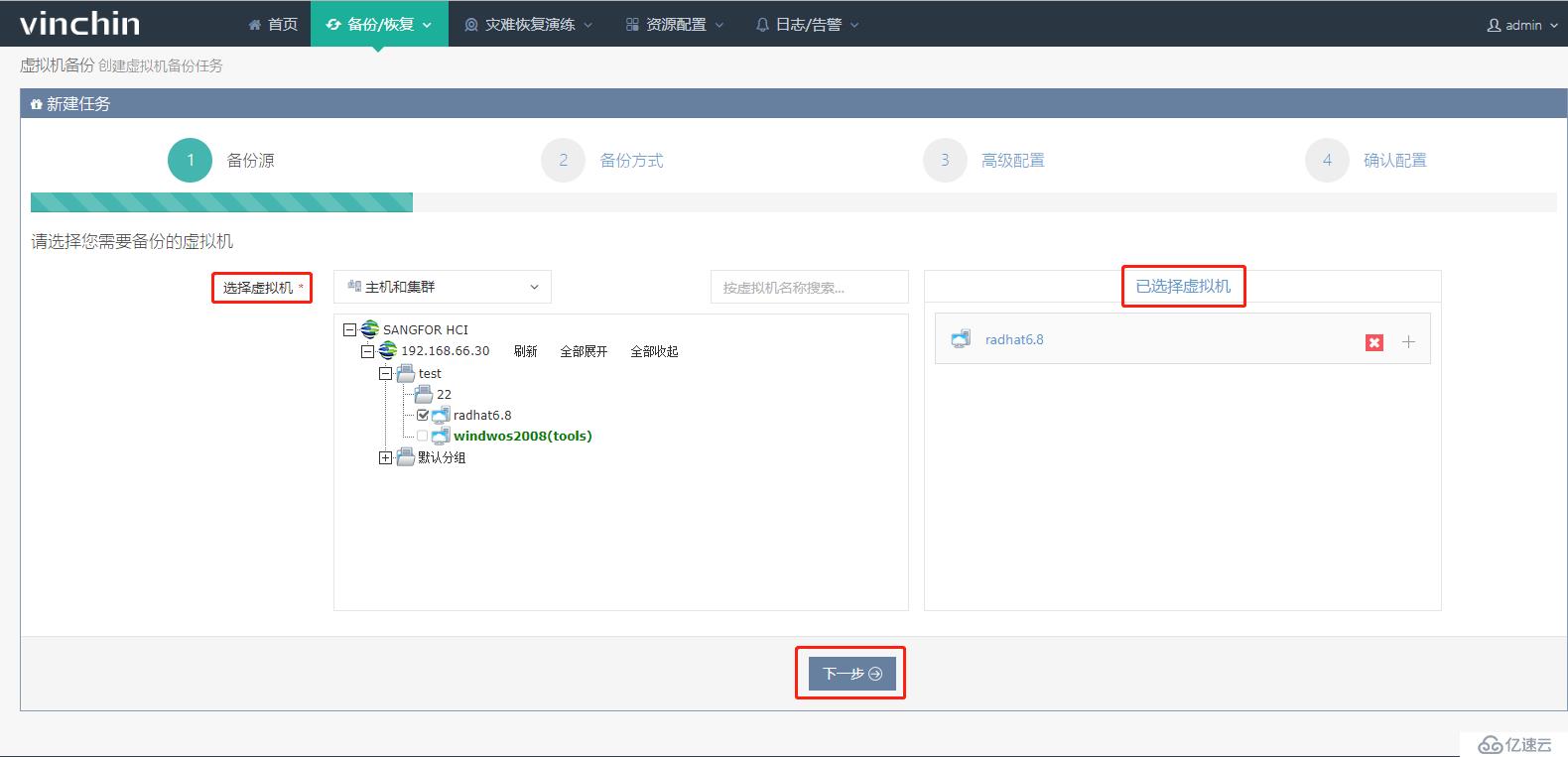This screenshot has width=1568, height=757.
Task: Remove radhat6.8 with red X icon
Action: [x=1374, y=342]
